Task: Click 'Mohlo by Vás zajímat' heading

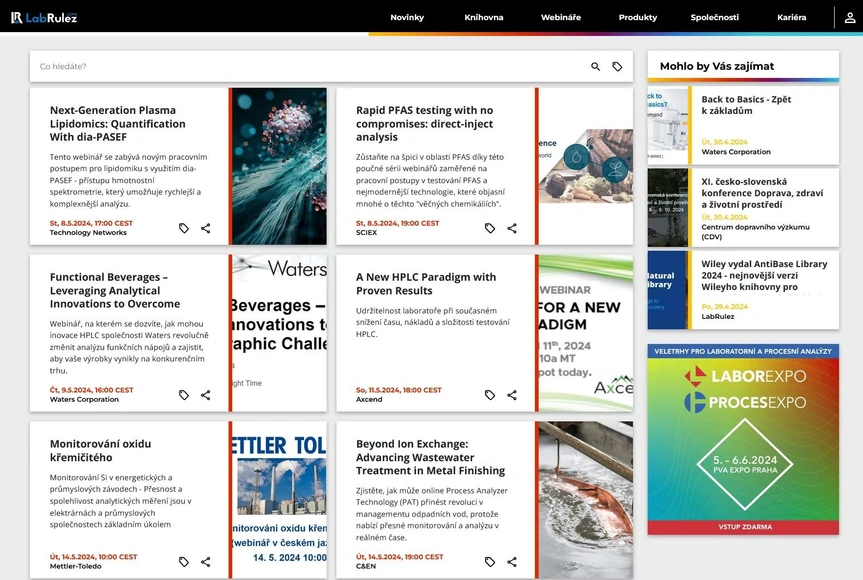Action: [717, 67]
